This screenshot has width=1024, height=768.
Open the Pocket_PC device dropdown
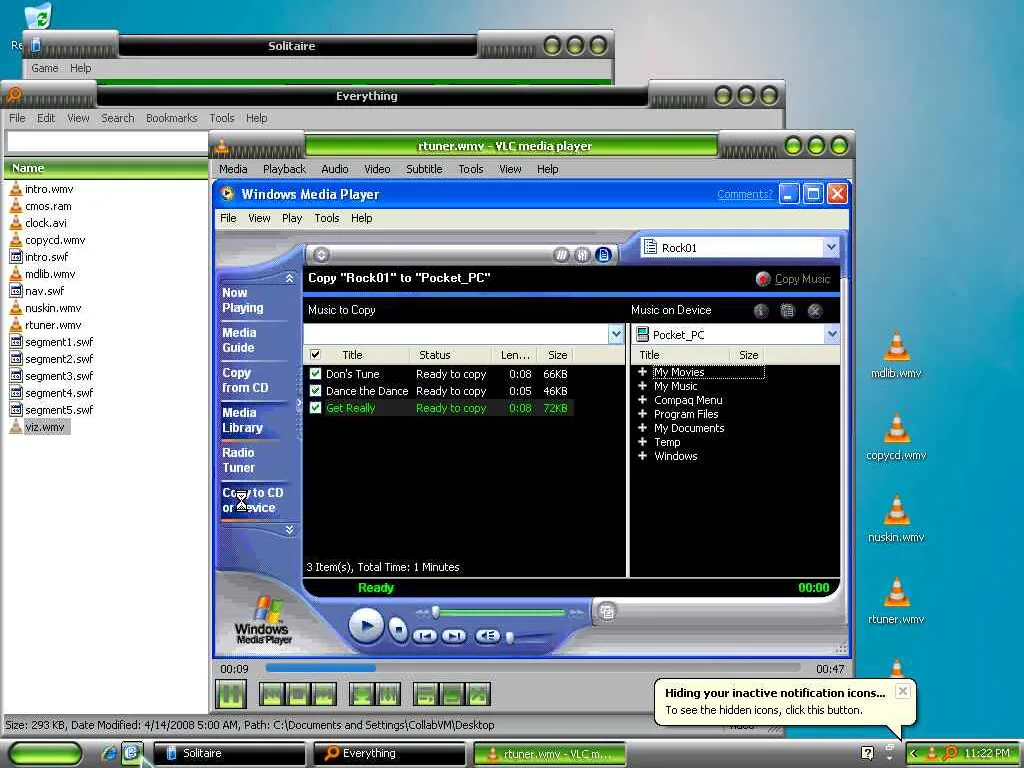pyautogui.click(x=831, y=334)
